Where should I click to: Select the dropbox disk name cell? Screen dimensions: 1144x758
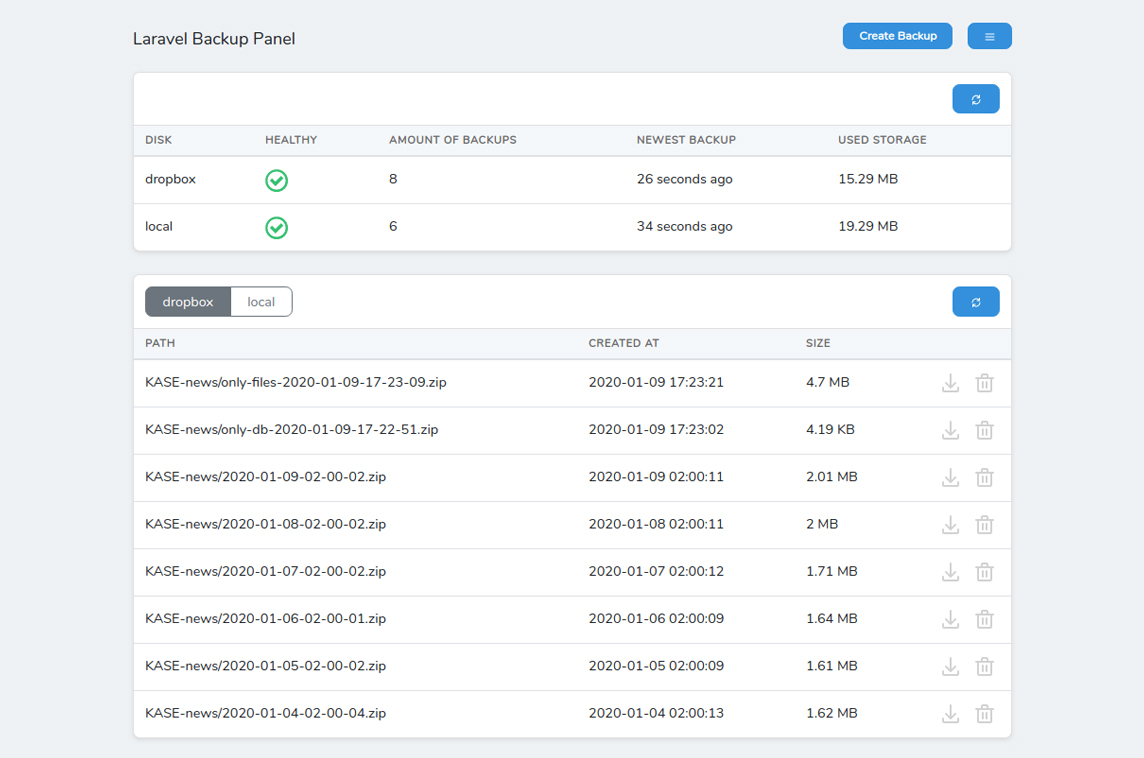pos(170,179)
